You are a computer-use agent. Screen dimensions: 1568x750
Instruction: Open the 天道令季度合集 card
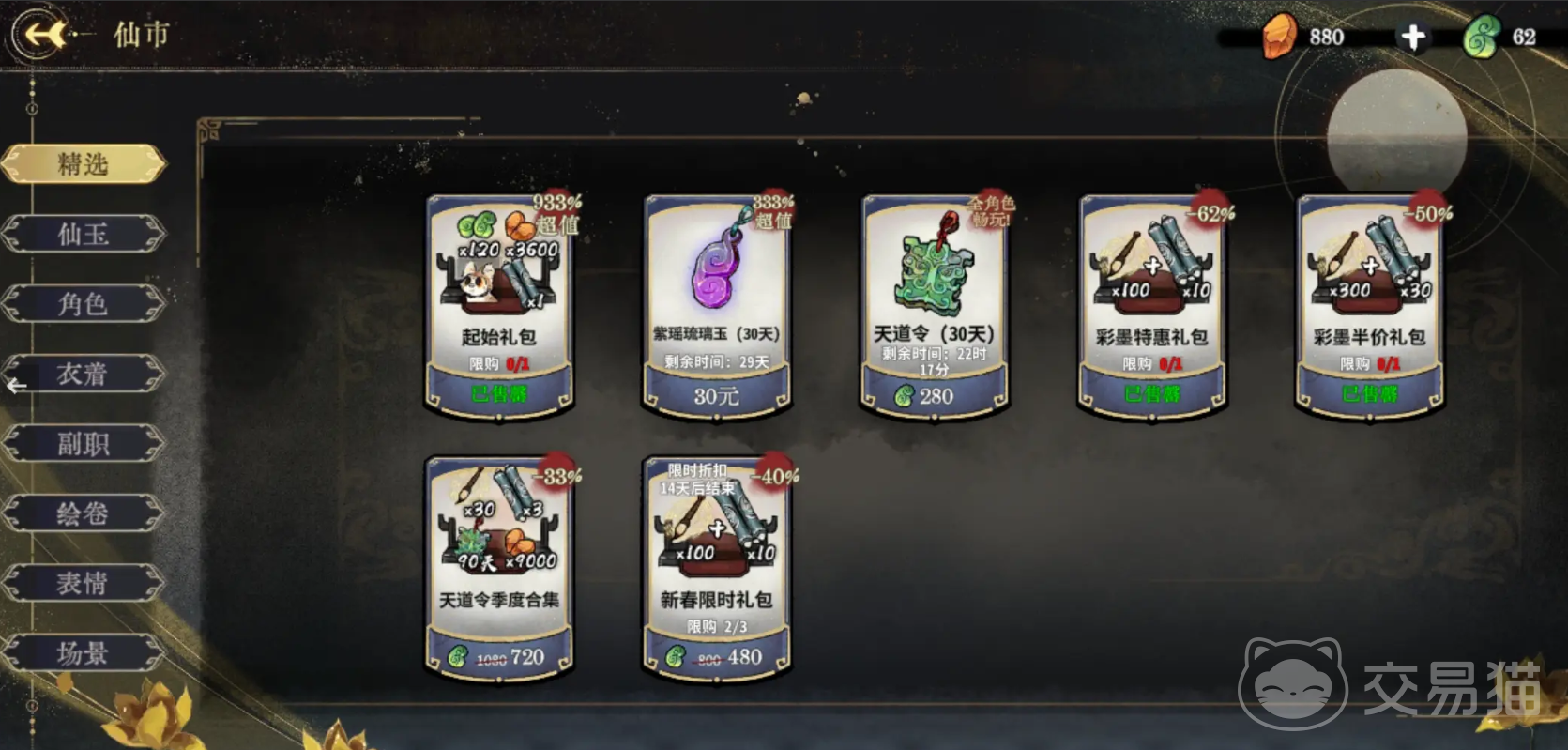pos(499,566)
